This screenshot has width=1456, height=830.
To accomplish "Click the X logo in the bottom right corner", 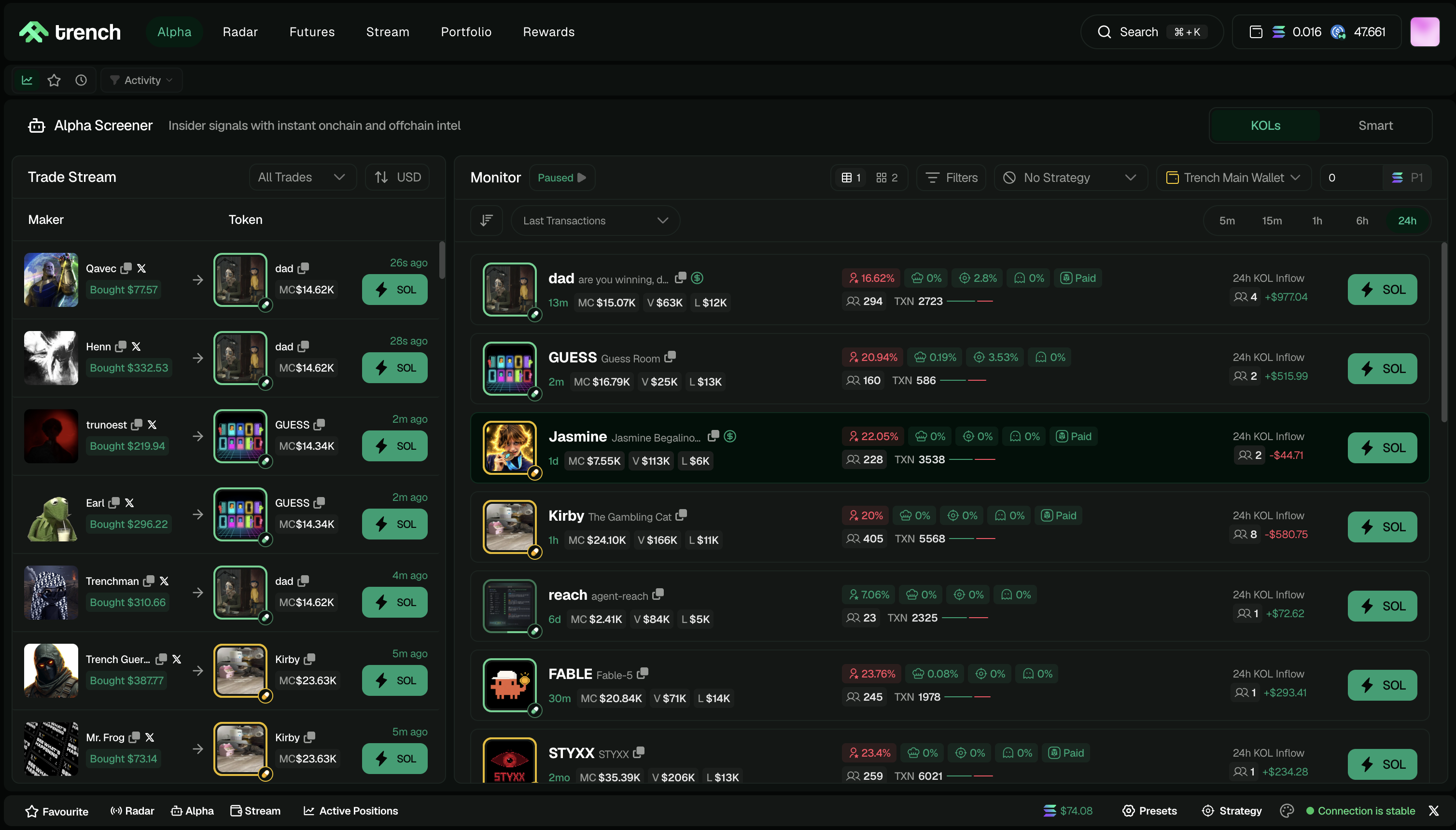I will coord(1434,811).
